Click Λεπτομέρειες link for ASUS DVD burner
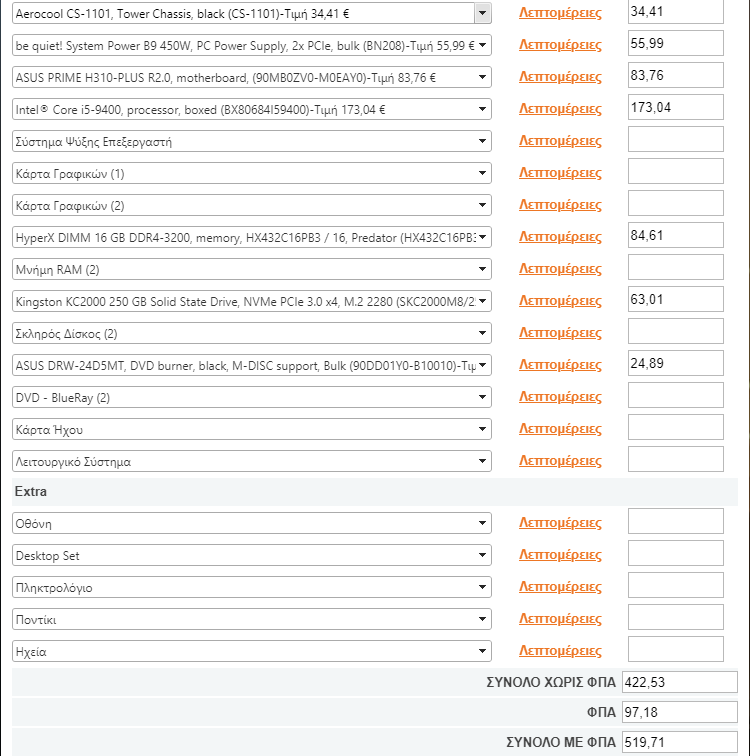750x756 pixels. (560, 364)
